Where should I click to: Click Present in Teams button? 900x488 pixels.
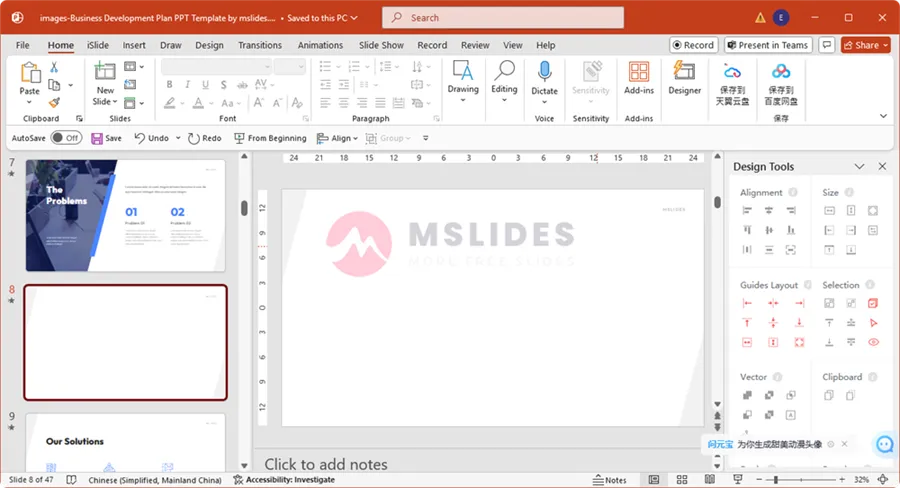767,45
